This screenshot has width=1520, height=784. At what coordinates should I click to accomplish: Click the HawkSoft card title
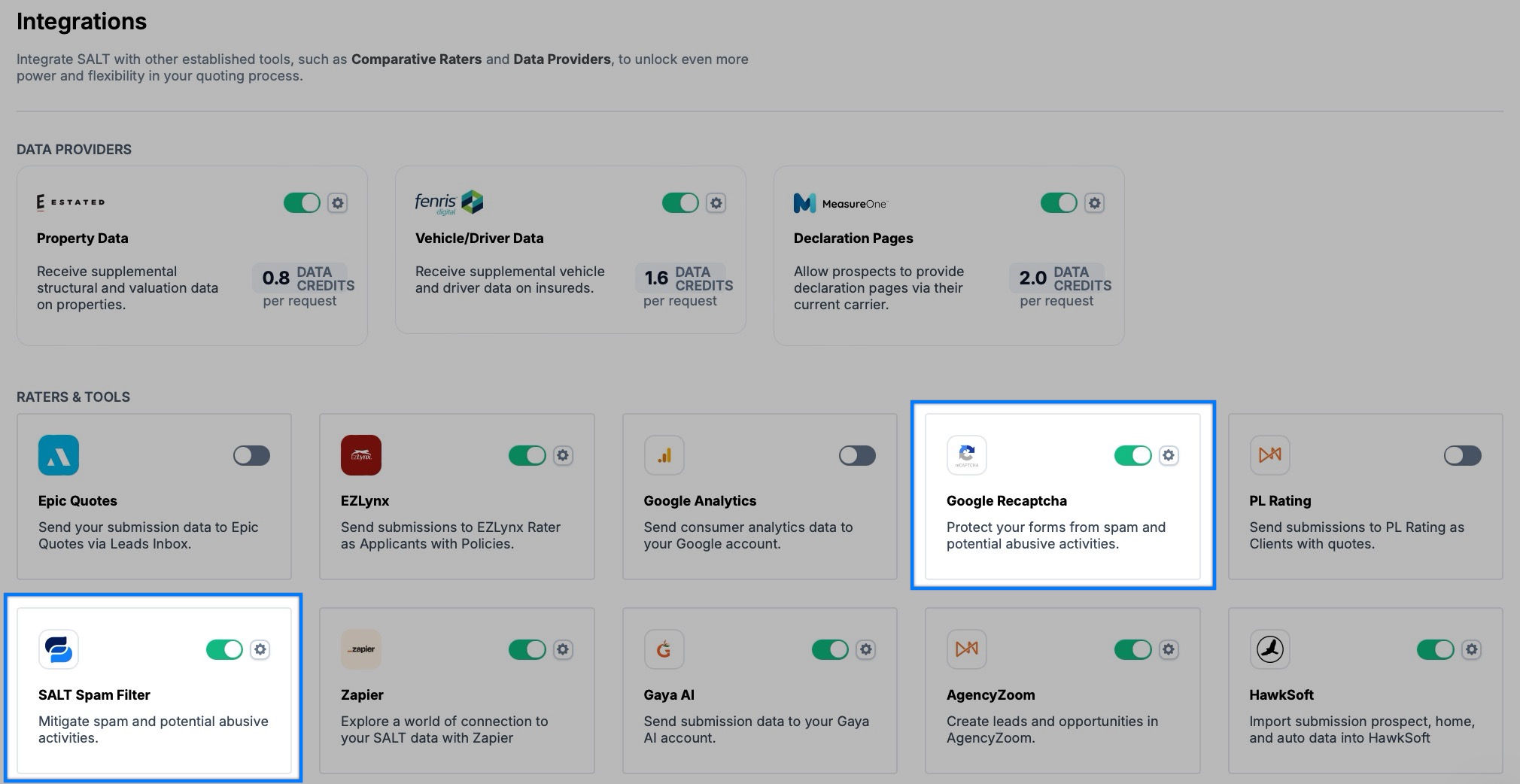point(1281,694)
